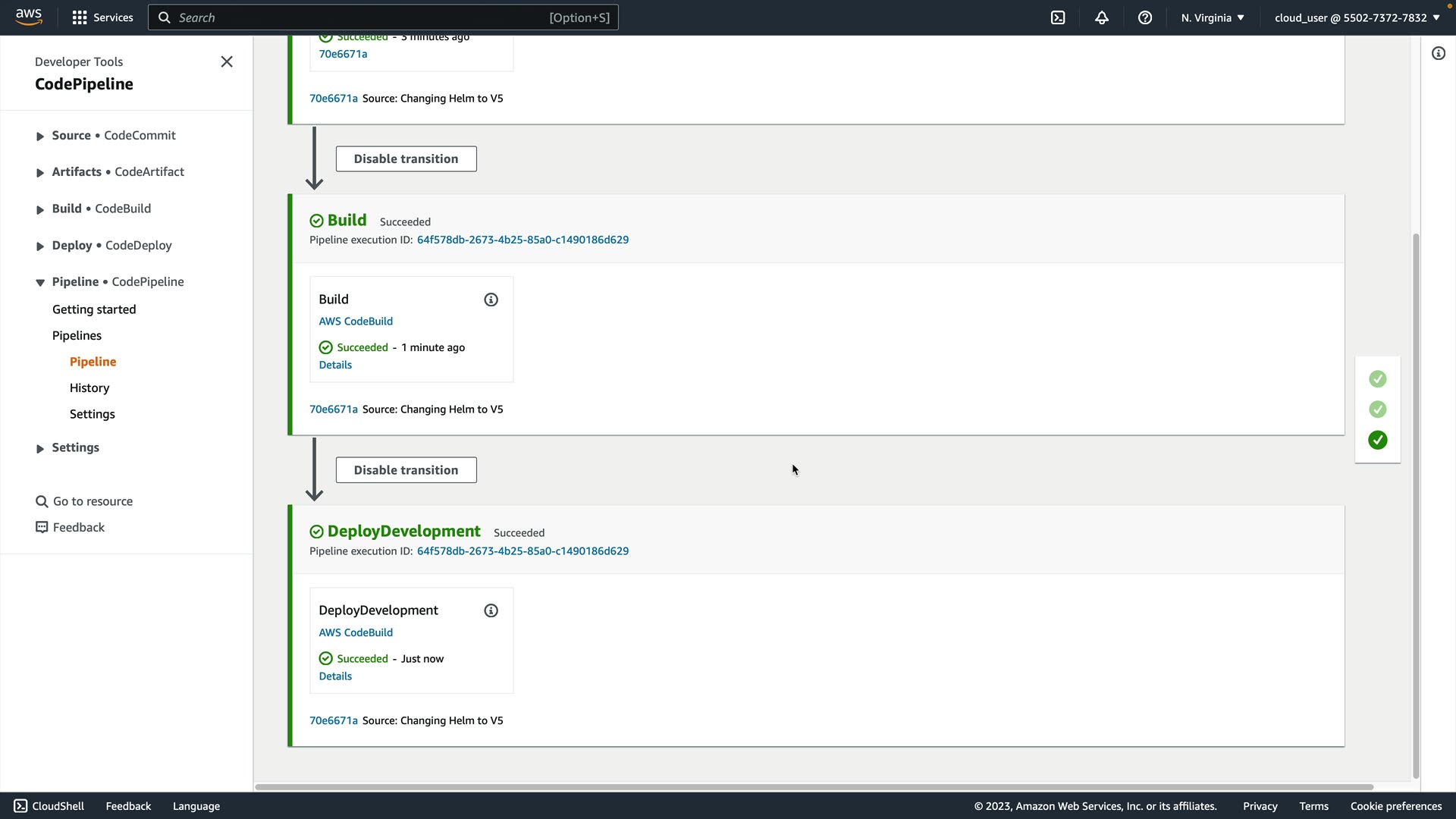This screenshot has height=819, width=1456.
Task: Open History in pipeline navigation
Action: [89, 388]
